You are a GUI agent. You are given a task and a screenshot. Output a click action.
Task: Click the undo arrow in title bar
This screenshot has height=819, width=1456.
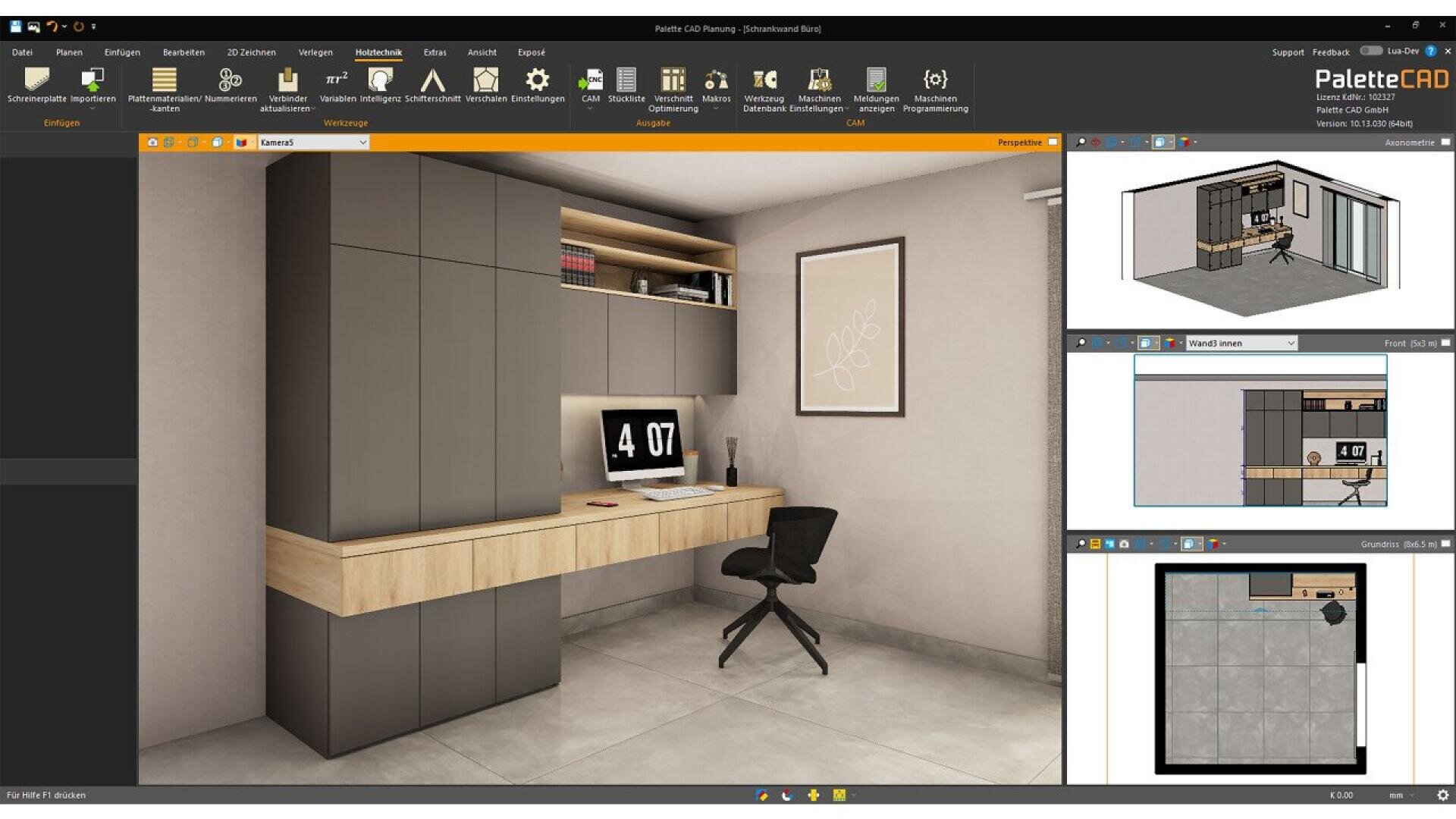click(52, 27)
